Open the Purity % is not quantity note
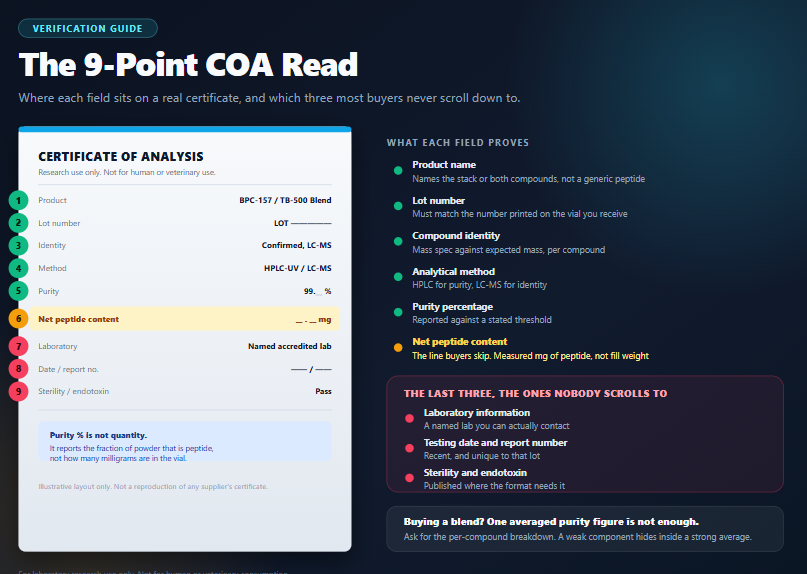This screenshot has height=574, width=807. pyautogui.click(x=185, y=441)
